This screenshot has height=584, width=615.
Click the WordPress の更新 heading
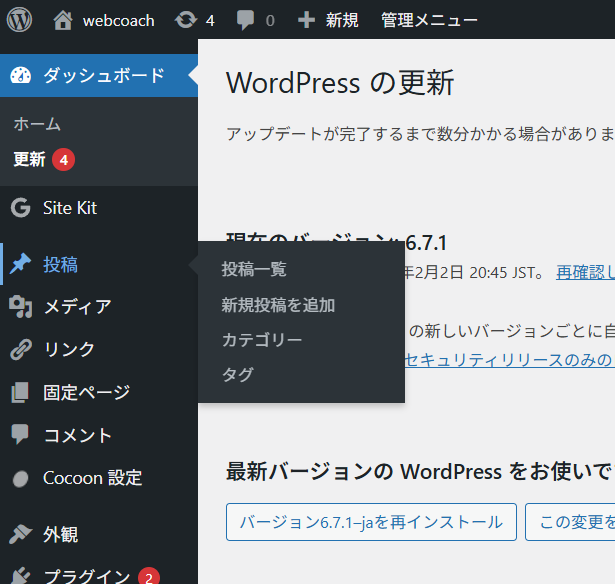340,83
